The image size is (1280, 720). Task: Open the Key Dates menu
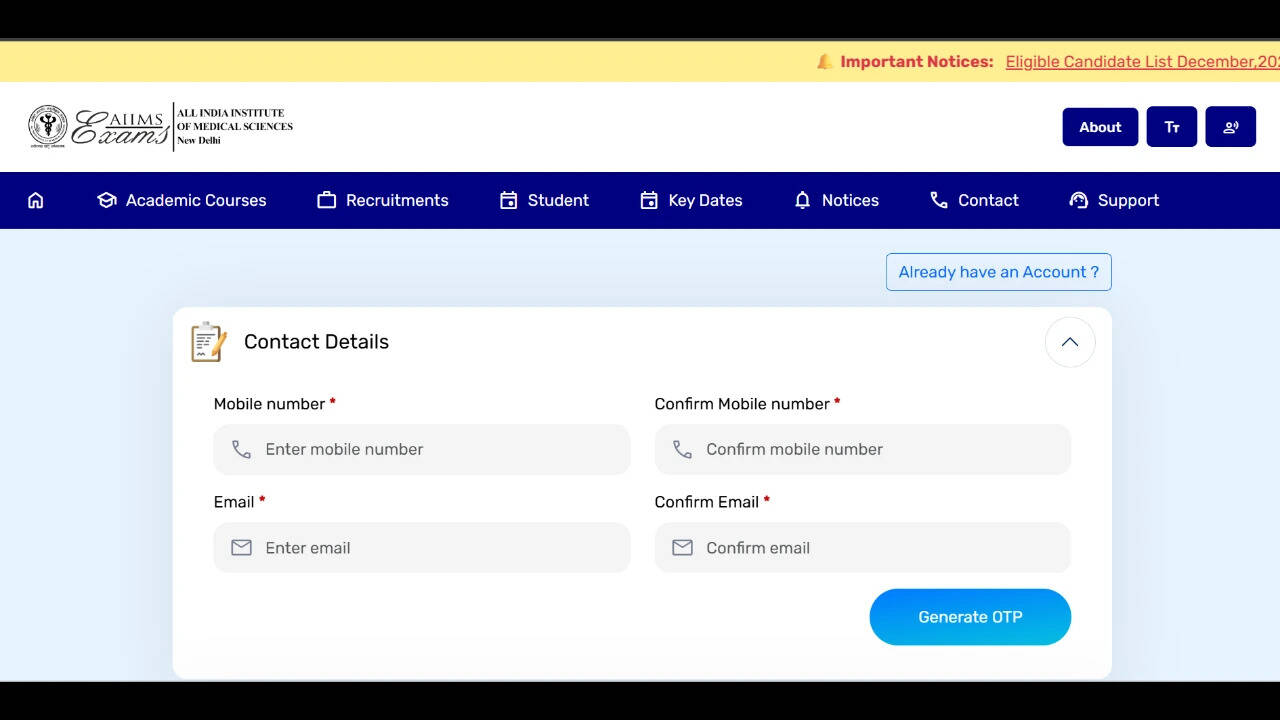tap(691, 200)
